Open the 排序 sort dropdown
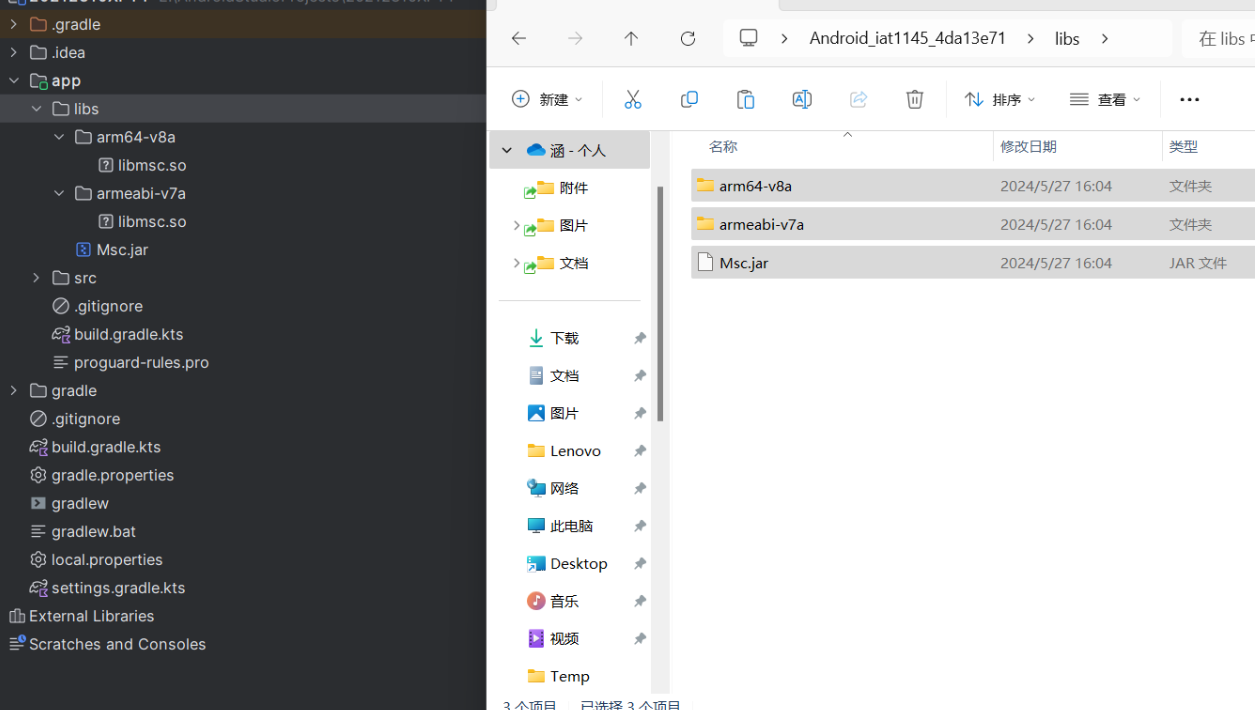The image size is (1256, 710). coord(999,99)
